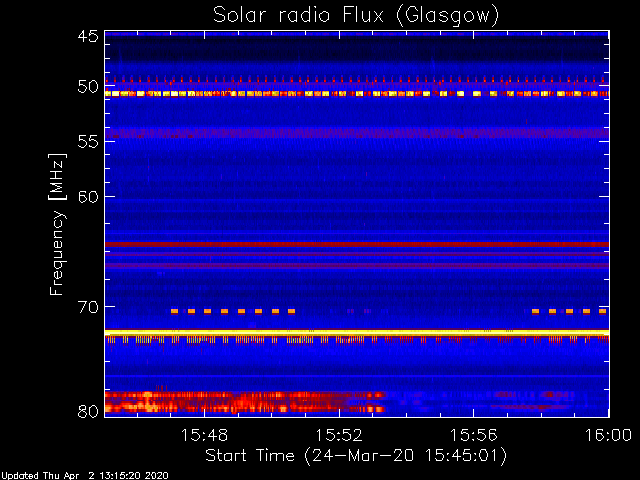Click the 'Frequency [MHz]' axis label
Screen dimensions: 640x480
[57, 224]
